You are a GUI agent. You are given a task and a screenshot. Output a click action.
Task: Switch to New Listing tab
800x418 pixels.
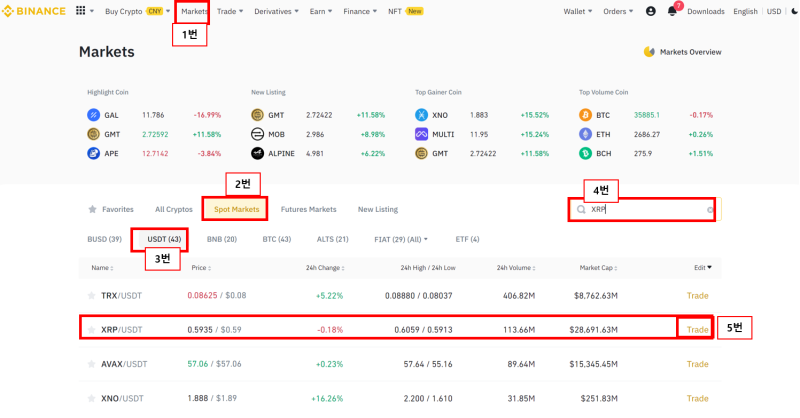(378, 209)
